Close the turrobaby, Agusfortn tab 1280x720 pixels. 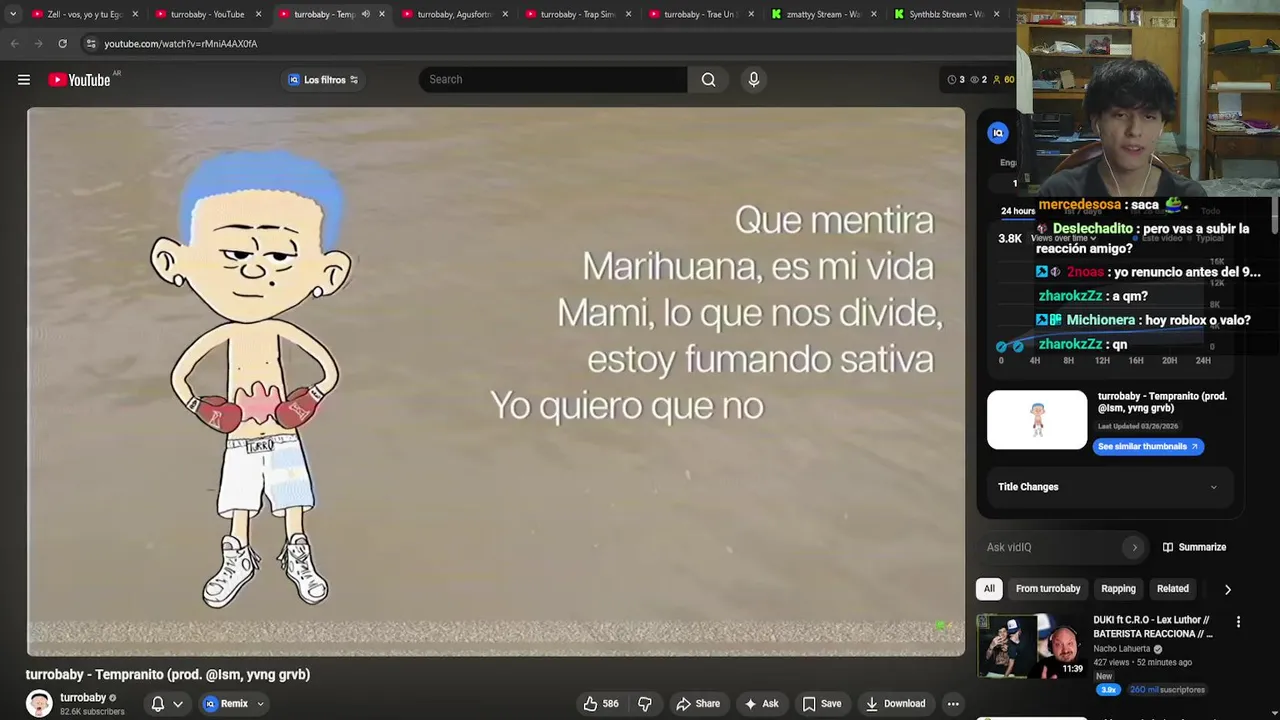pos(505,14)
